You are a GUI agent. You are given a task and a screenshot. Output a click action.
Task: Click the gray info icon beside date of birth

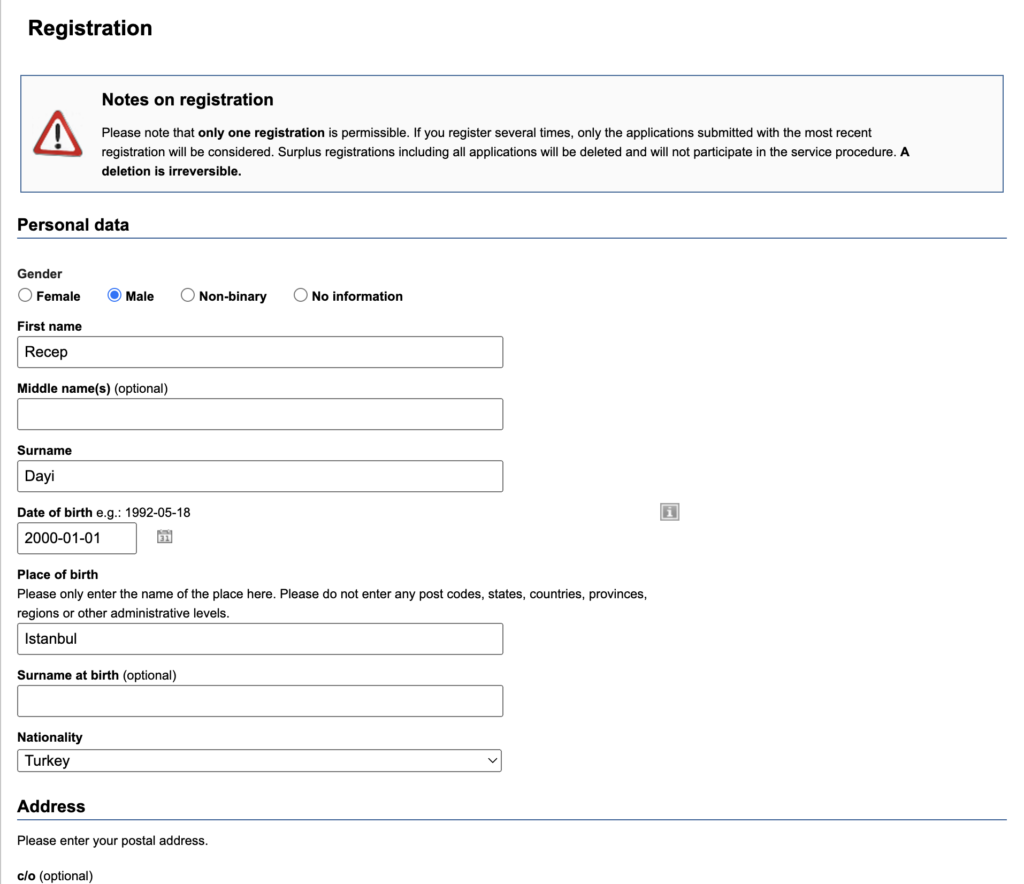pyautogui.click(x=669, y=512)
